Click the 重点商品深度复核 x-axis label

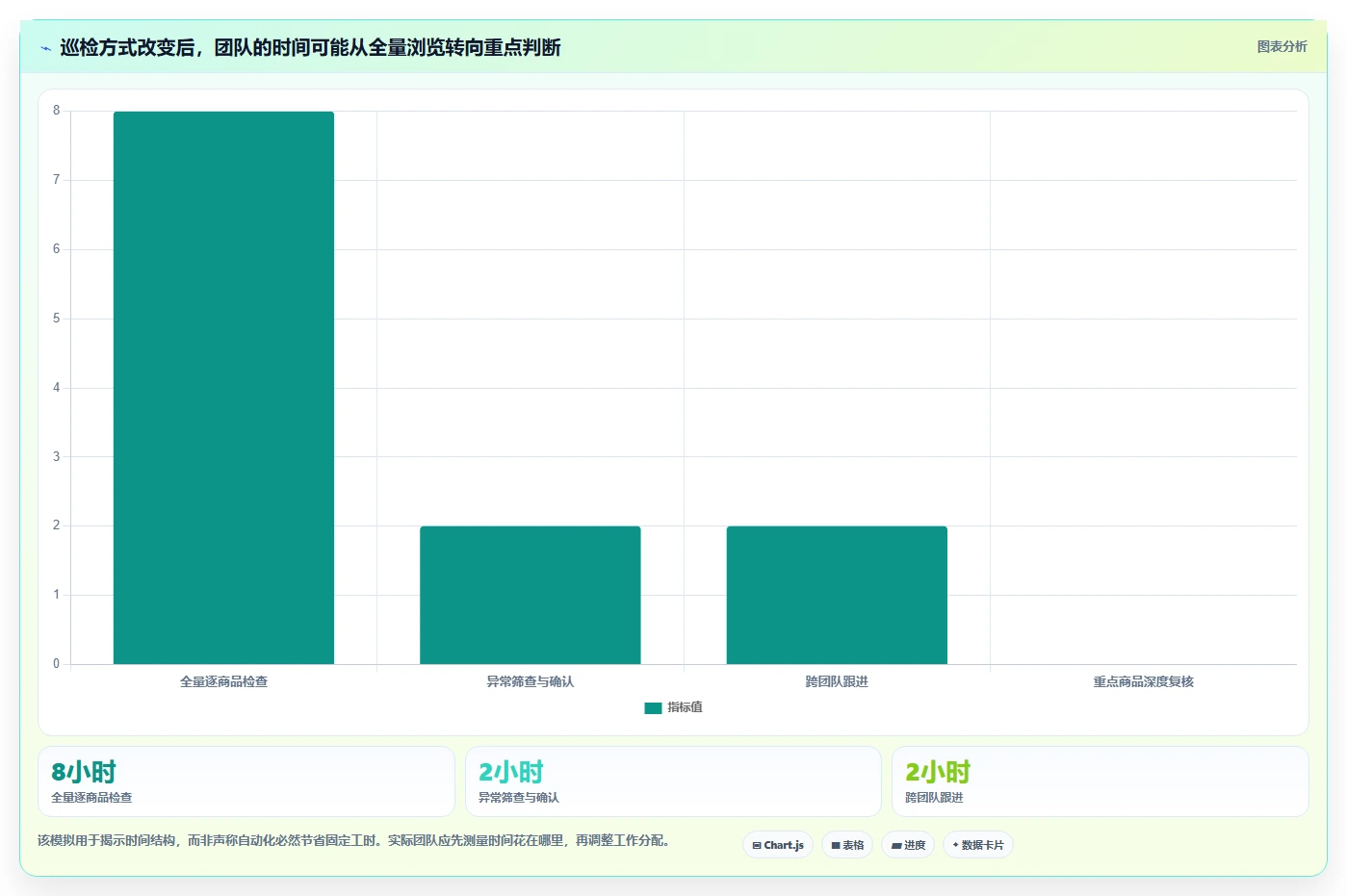click(x=1143, y=681)
